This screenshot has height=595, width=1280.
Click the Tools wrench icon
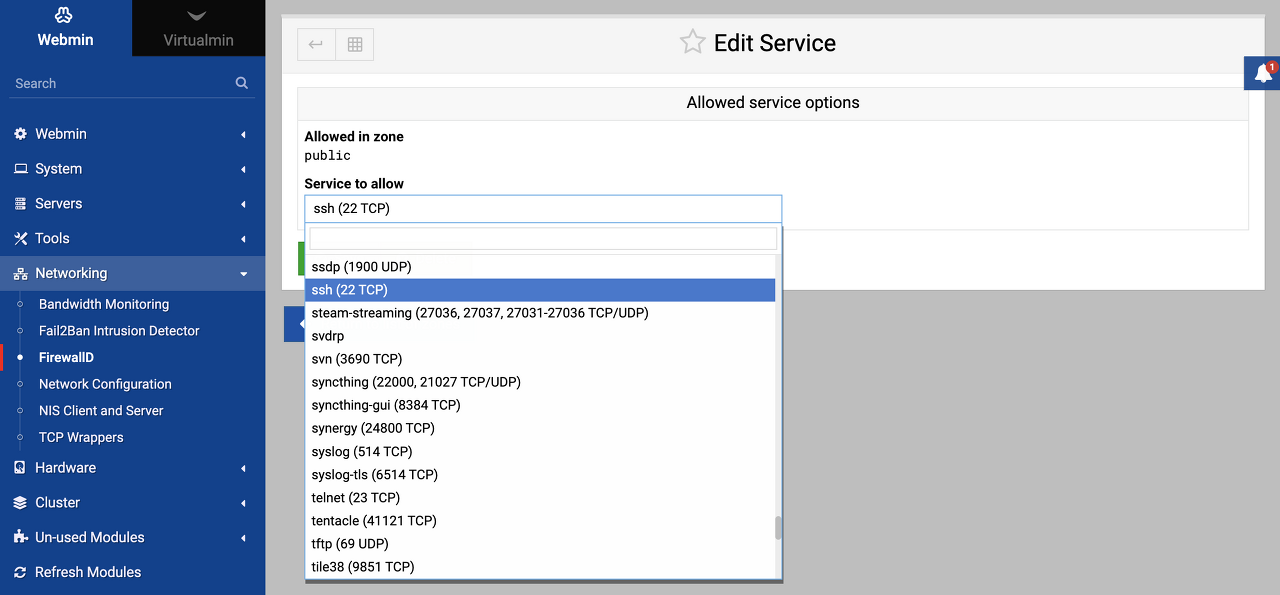click(x=20, y=238)
